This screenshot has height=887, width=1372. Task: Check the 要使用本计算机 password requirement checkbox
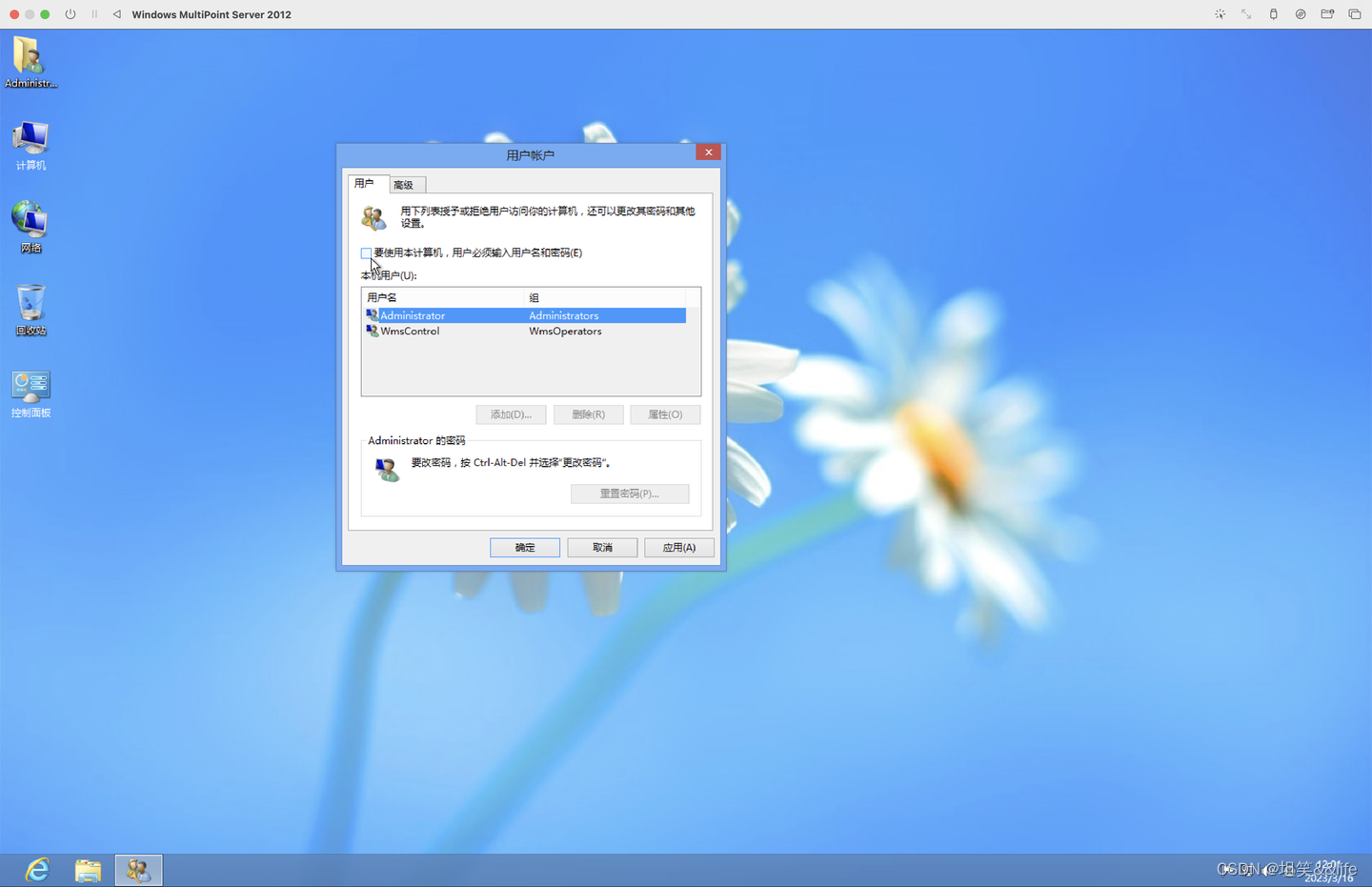[x=366, y=252]
